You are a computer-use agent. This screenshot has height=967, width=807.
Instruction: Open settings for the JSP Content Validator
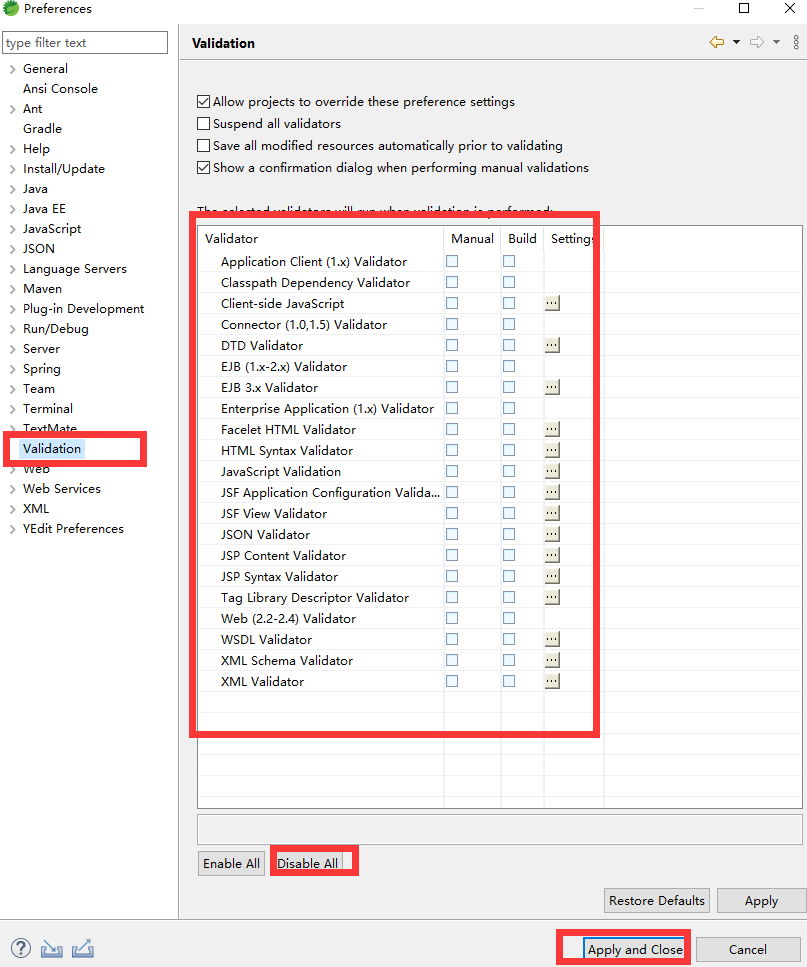point(552,555)
